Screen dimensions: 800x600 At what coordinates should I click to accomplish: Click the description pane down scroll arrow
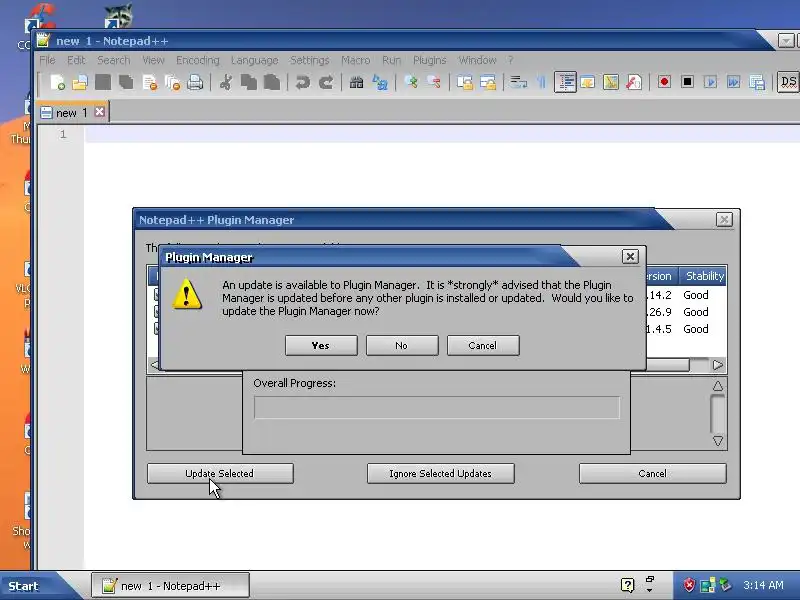(x=718, y=441)
